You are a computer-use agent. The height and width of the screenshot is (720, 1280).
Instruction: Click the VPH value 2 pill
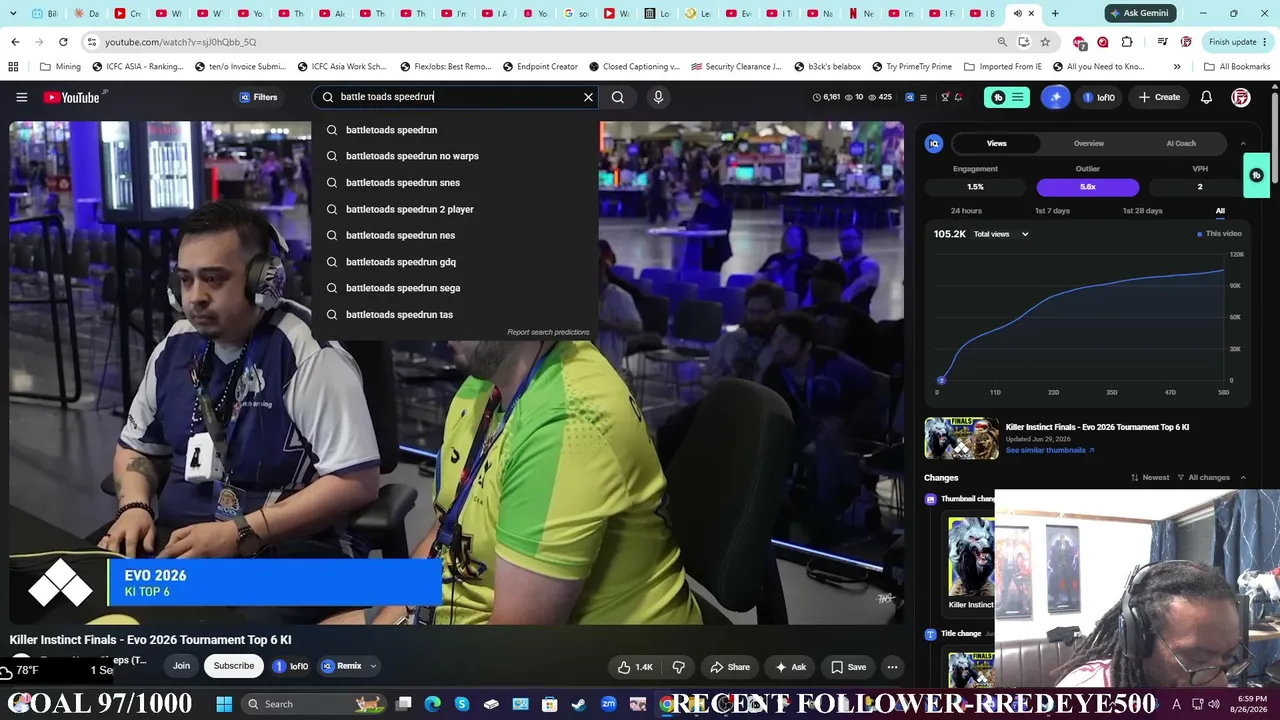pyautogui.click(x=1200, y=187)
